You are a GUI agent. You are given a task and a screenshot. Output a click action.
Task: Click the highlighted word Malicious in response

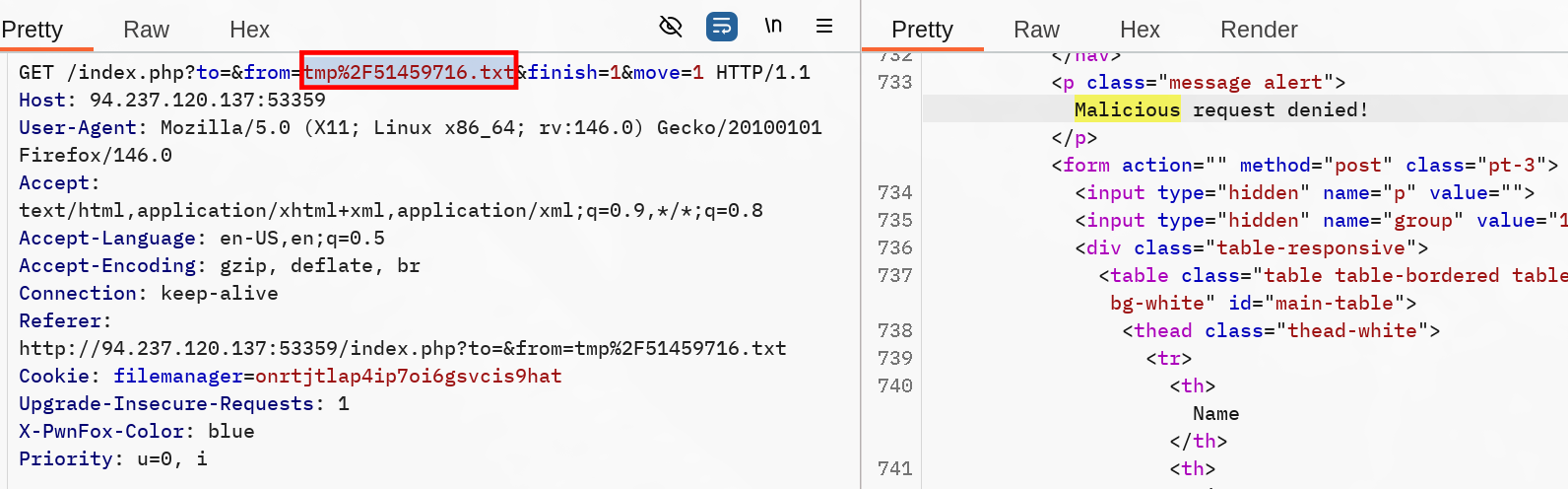click(1127, 109)
